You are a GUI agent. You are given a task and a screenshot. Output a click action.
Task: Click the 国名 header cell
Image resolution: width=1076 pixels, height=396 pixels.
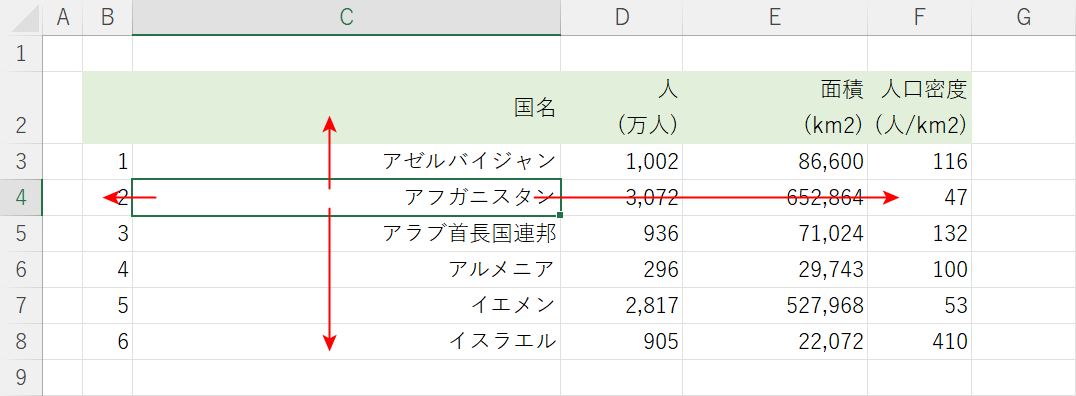click(x=347, y=108)
